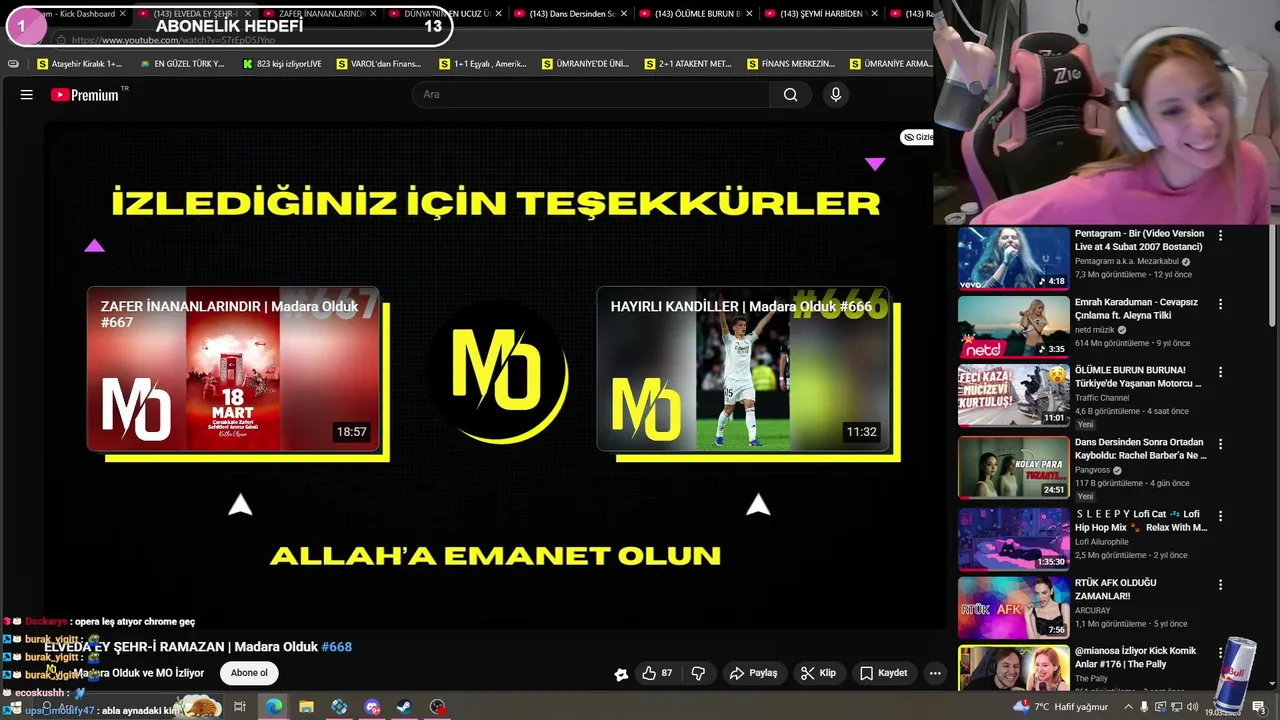Viewport: 1280px width, 720px height.
Task: Switch to DÜNYA'NIN EN UCUZ tab
Action: pyautogui.click(x=445, y=14)
